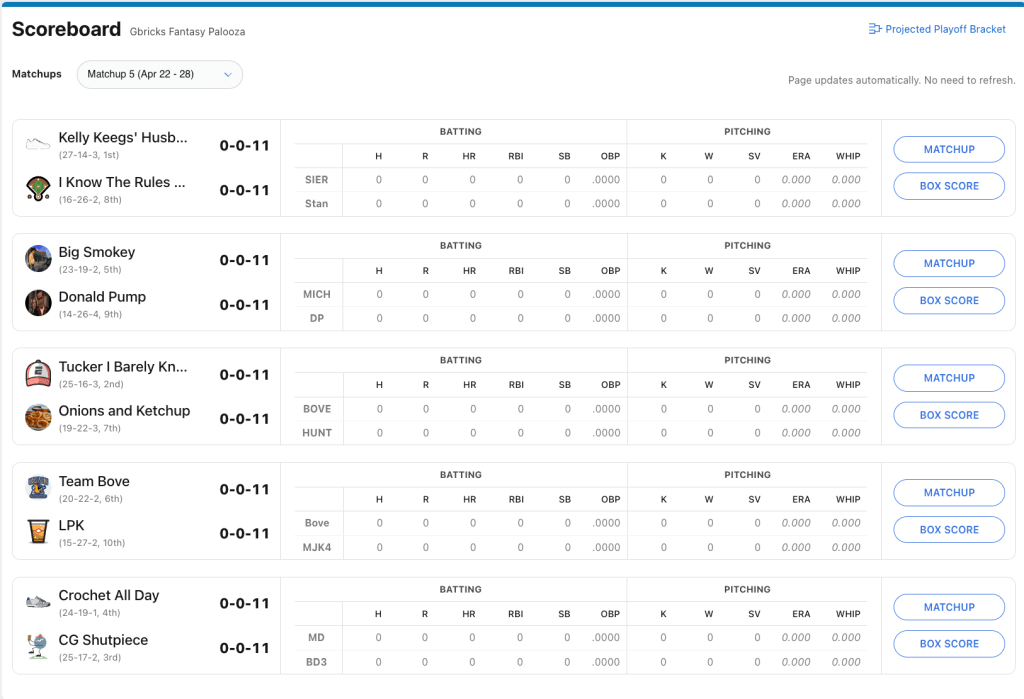Image resolution: width=1024 pixels, height=699 pixels.
Task: Click Tucker I Barely Kn... cap logo
Action: pos(38,373)
